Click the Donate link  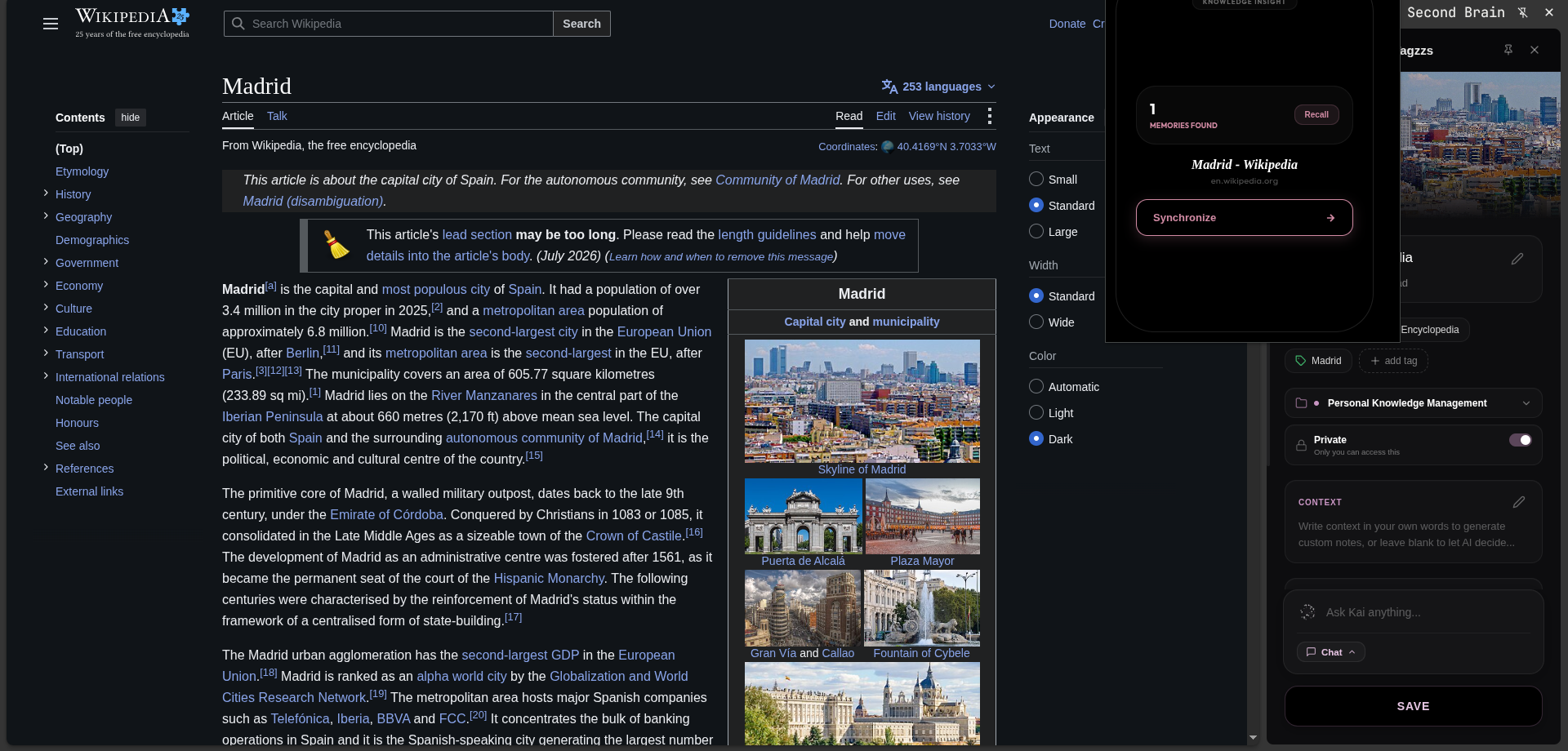coord(1067,24)
